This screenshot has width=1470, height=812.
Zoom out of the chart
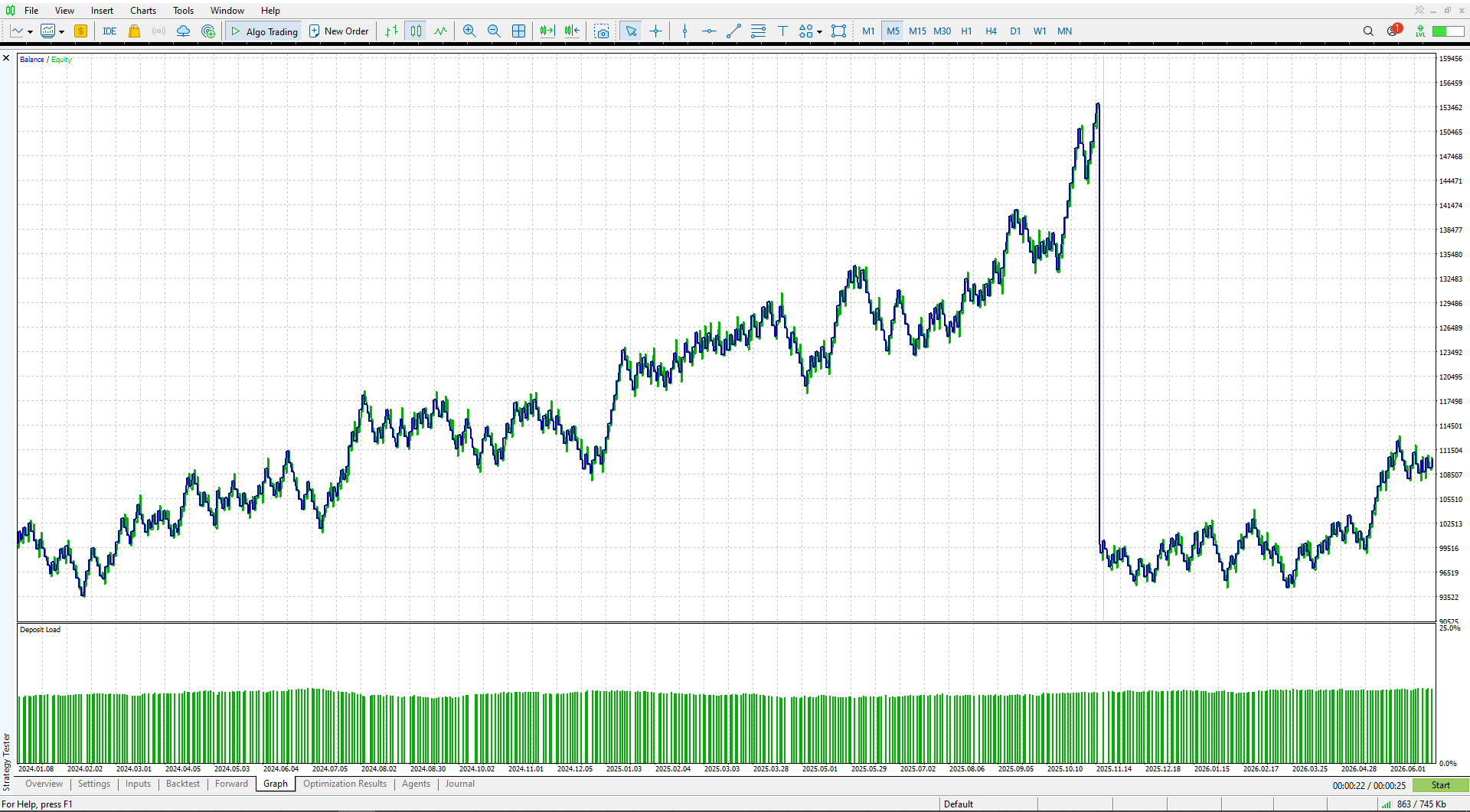click(x=494, y=31)
